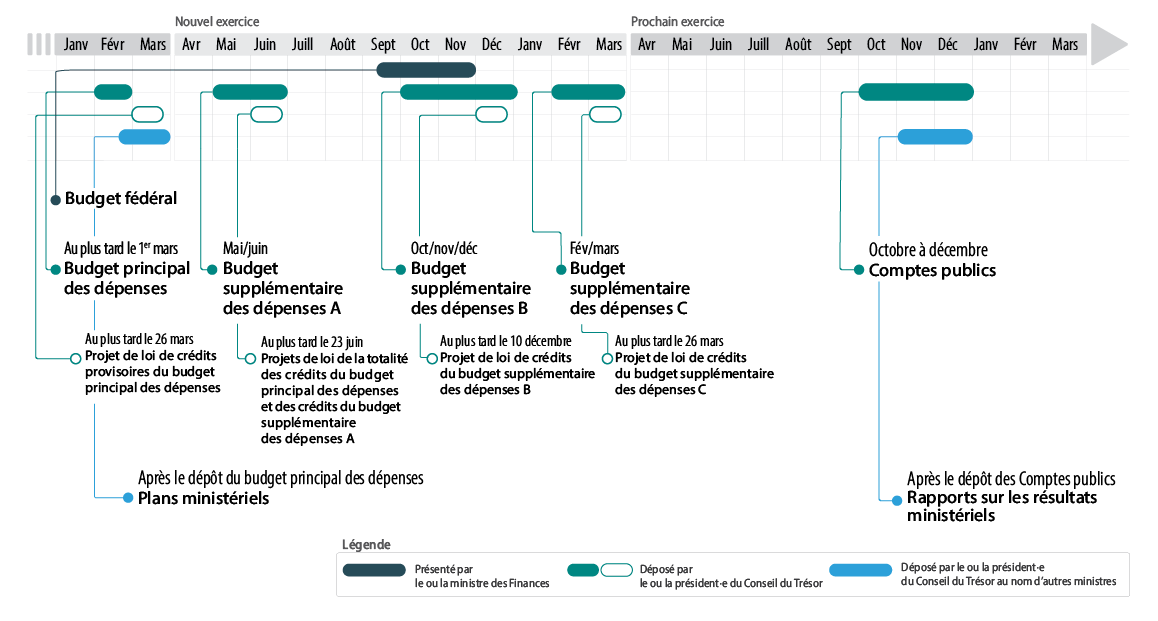Click the hollow marker for the 10 décembre bill

tap(431, 358)
